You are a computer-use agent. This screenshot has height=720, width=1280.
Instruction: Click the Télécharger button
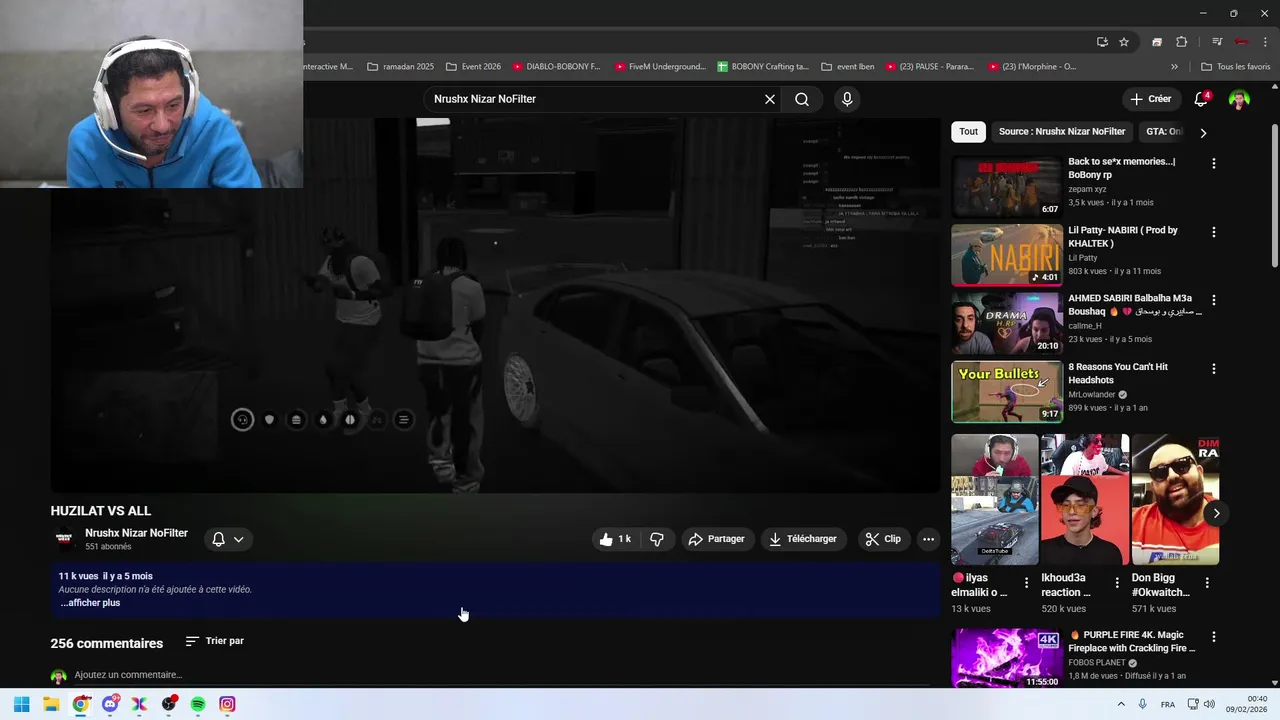point(803,539)
